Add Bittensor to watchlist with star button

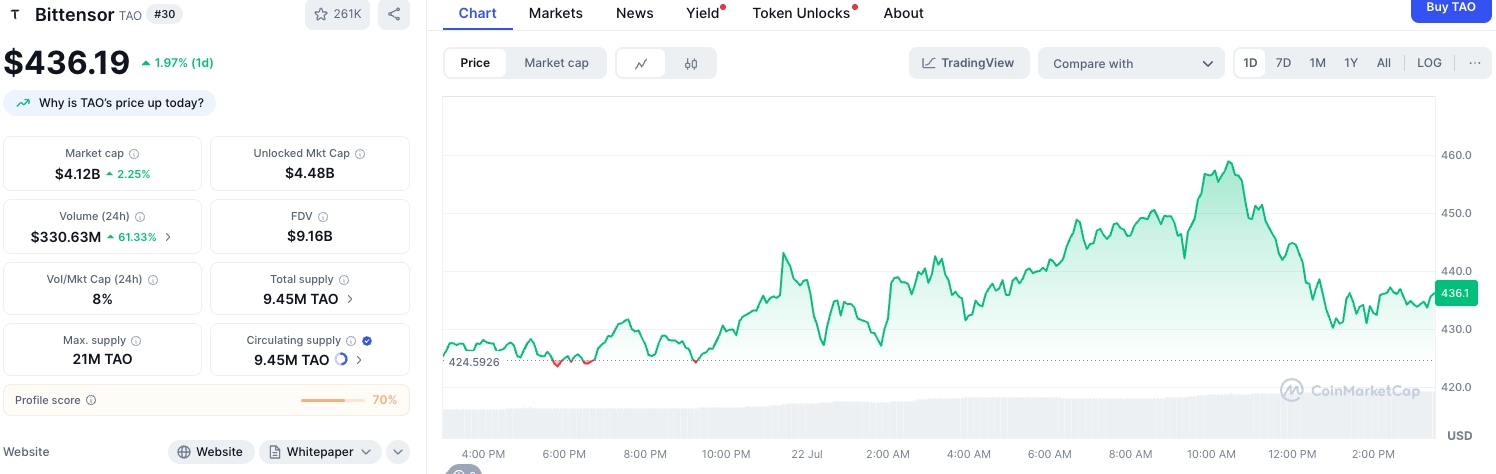337,14
